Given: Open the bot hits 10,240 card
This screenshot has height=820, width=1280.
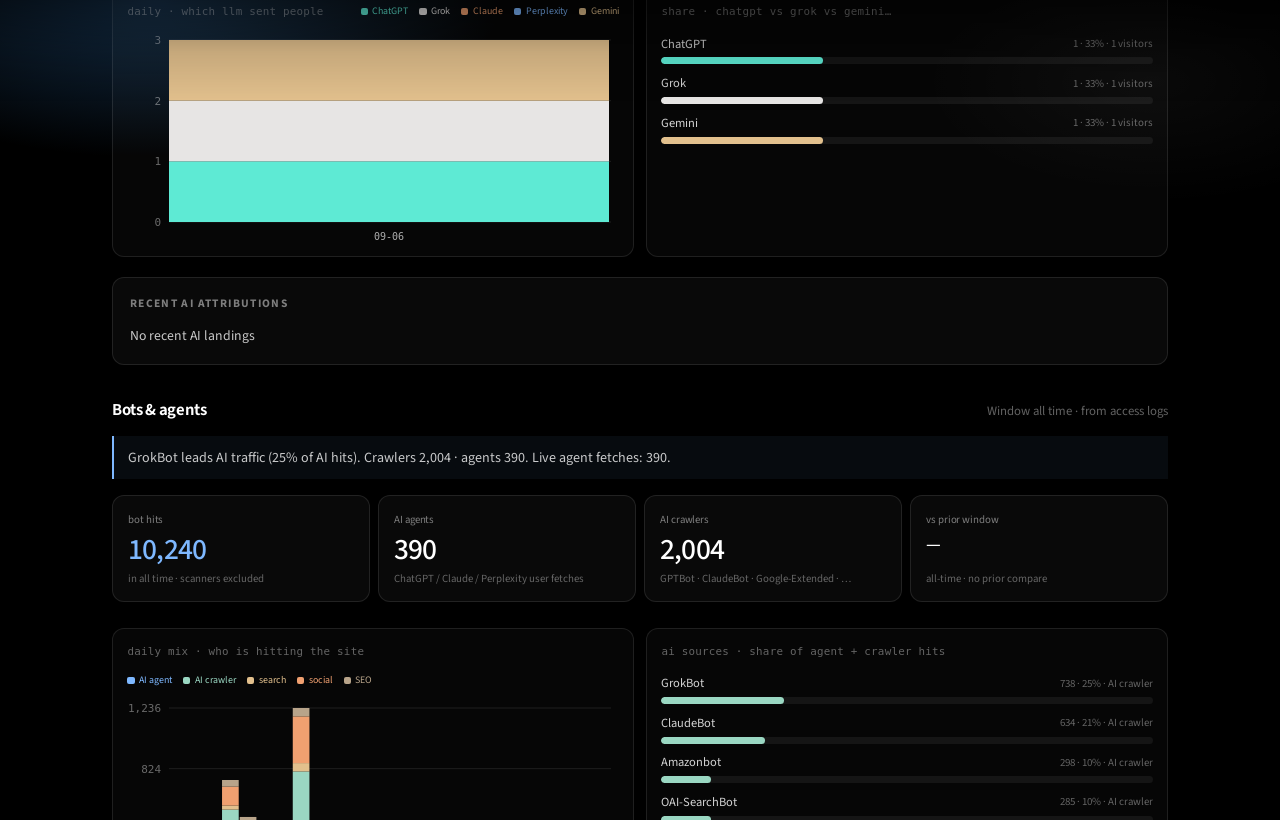Looking at the screenshot, I should pyautogui.click(x=241, y=549).
